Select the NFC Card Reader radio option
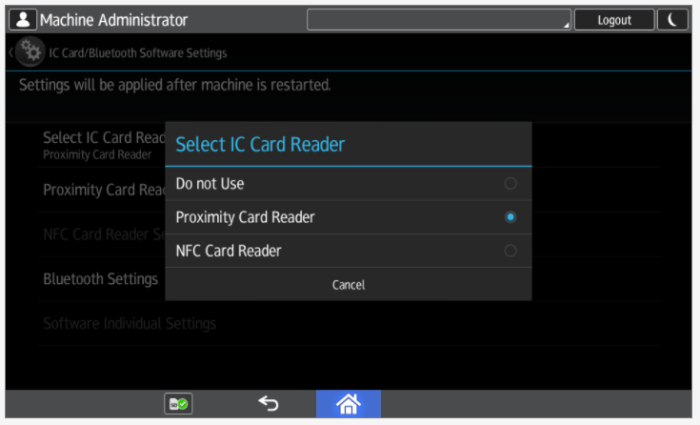This screenshot has width=700, height=425. point(510,251)
